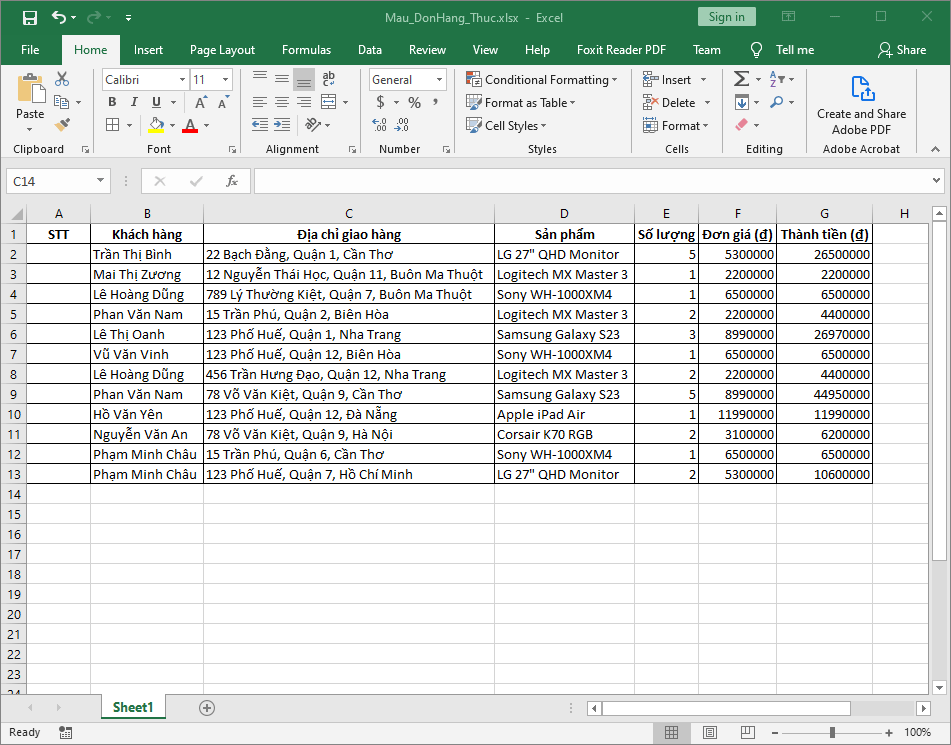Open Conditional Formatting options
This screenshot has height=745, width=951.
(542, 79)
